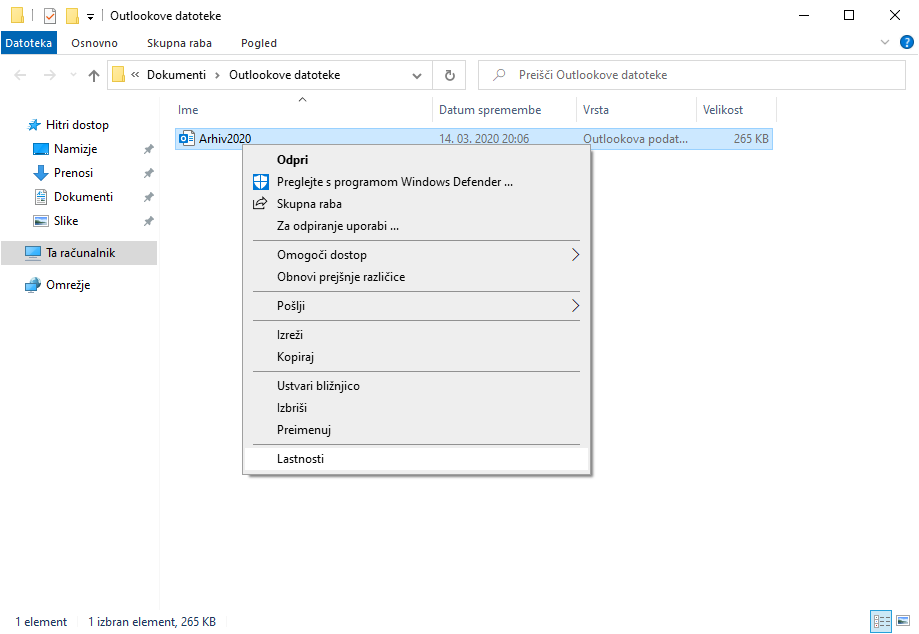Select Skupna raba in the context menu
The height and width of the screenshot is (634, 919).
[416, 204]
